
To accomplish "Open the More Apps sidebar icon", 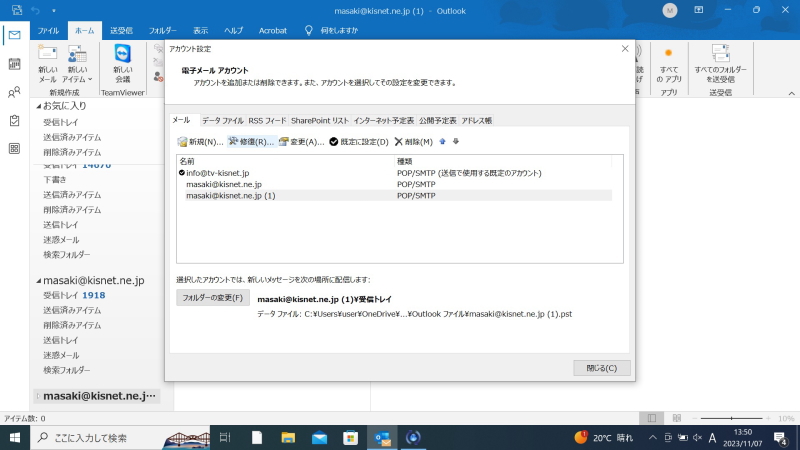I will tap(14, 148).
